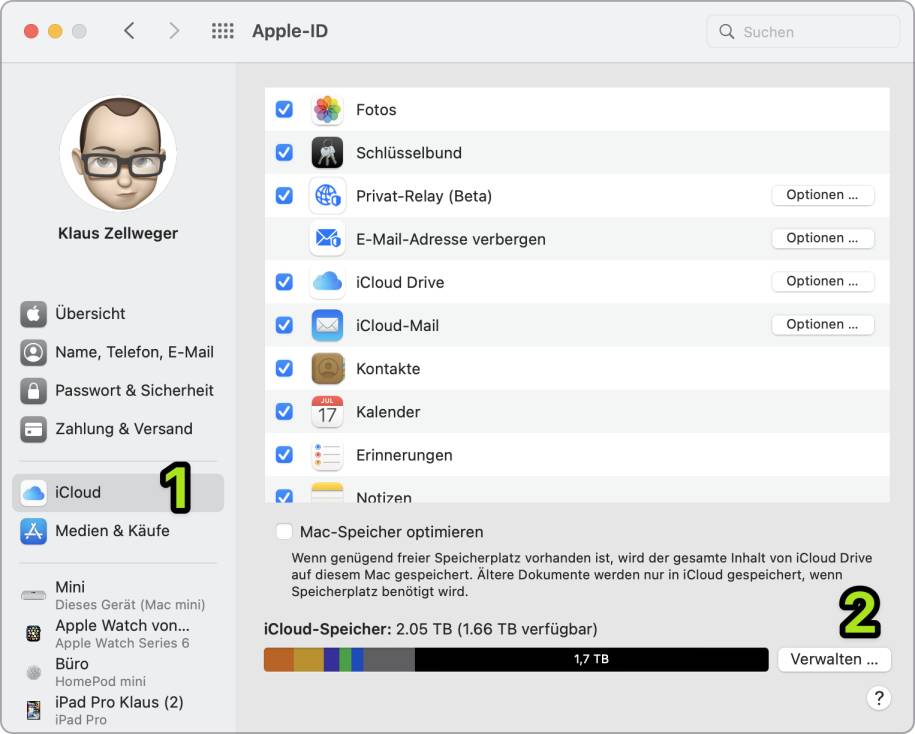The image size is (915, 734).
Task: Open Optionen for iCloud-Mail
Action: (x=823, y=325)
